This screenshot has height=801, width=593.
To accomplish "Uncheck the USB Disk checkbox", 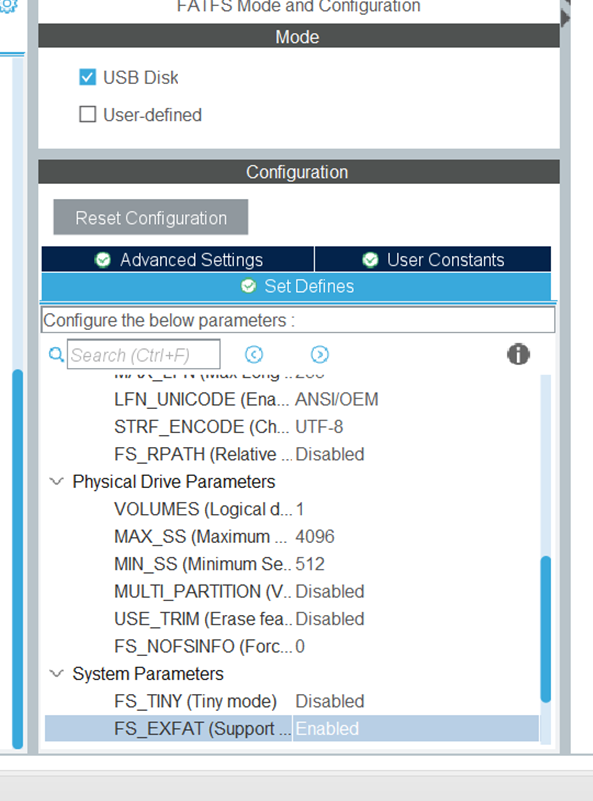I will click(87, 77).
